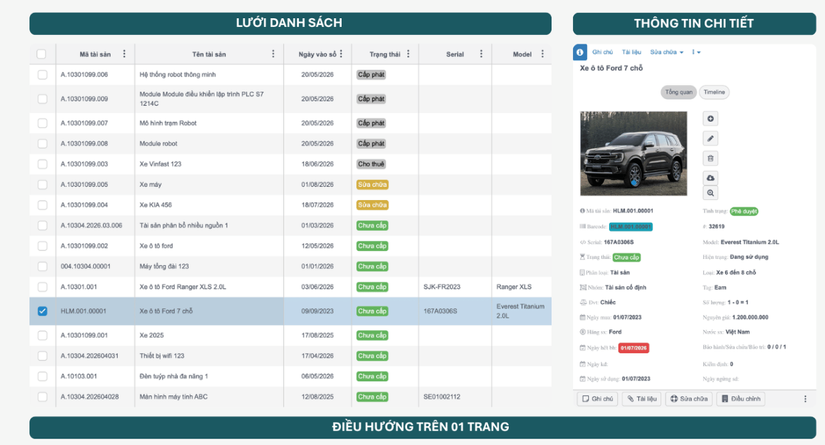Click the trash delete icon beside car image
Viewport: 825px width, 445px height.
pos(710,158)
